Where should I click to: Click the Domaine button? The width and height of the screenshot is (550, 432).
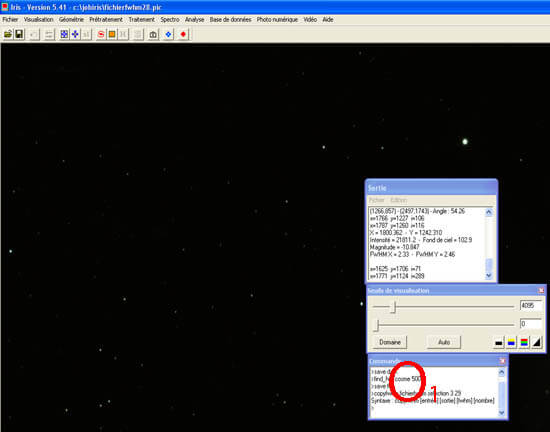pyautogui.click(x=390, y=342)
